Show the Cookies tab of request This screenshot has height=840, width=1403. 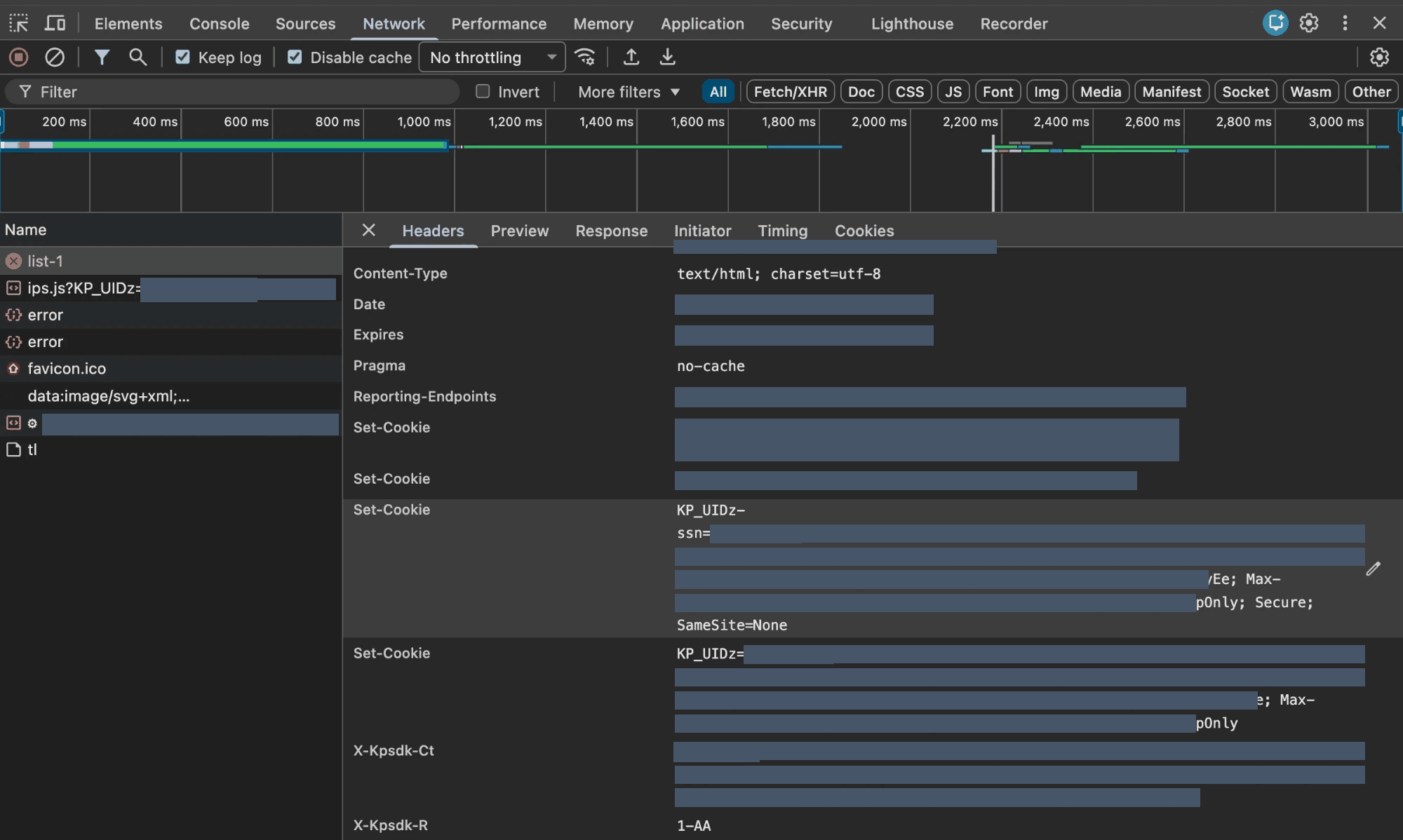(864, 230)
